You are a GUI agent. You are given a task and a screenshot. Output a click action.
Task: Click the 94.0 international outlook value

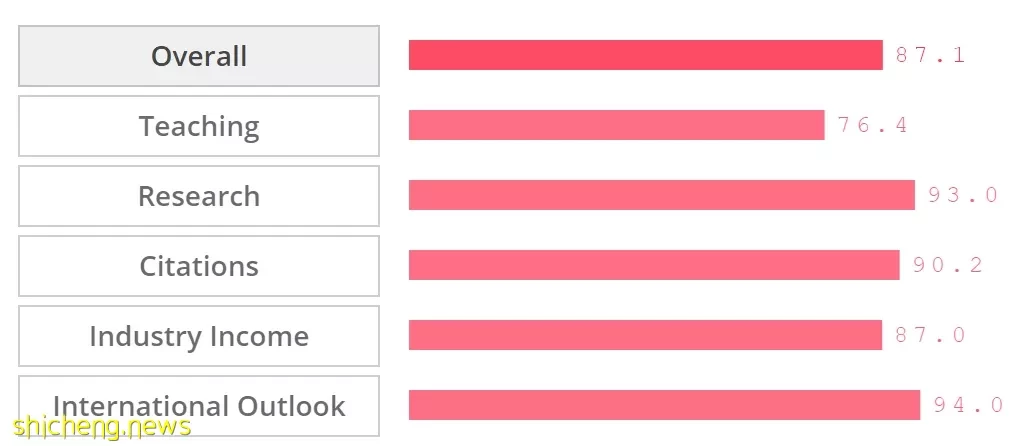coord(968,405)
